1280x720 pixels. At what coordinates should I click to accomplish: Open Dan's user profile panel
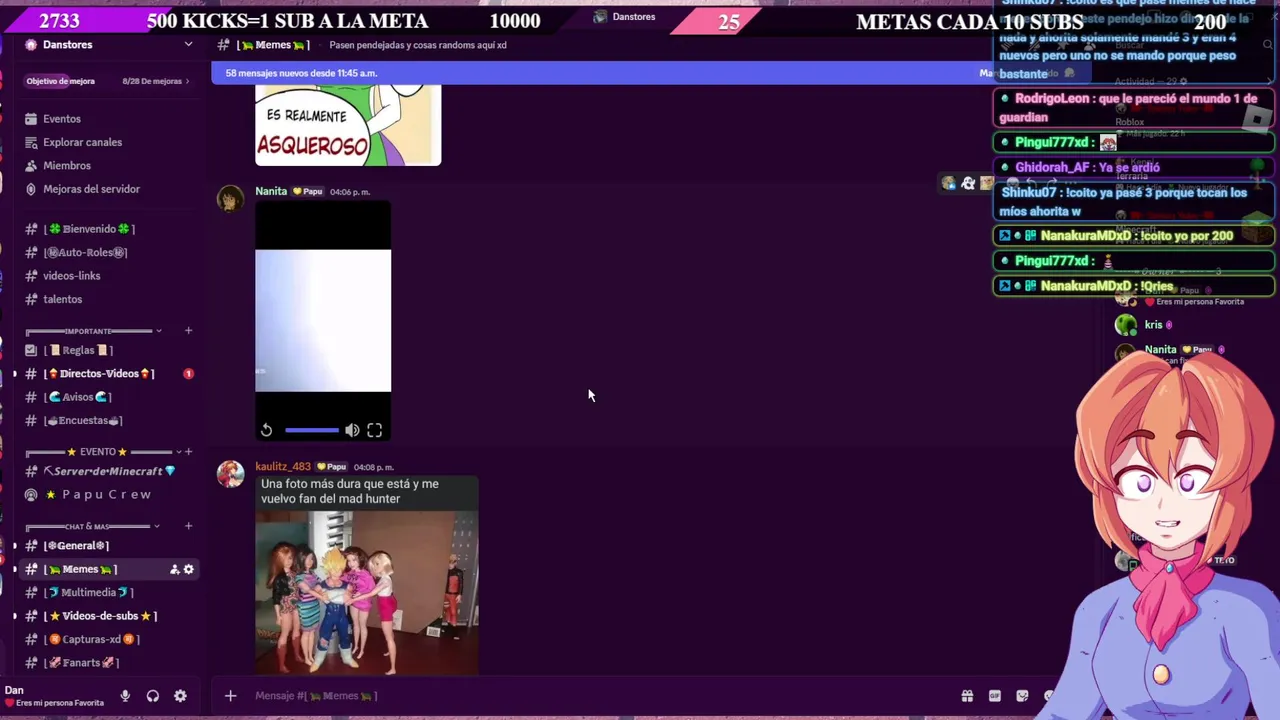pos(54,696)
